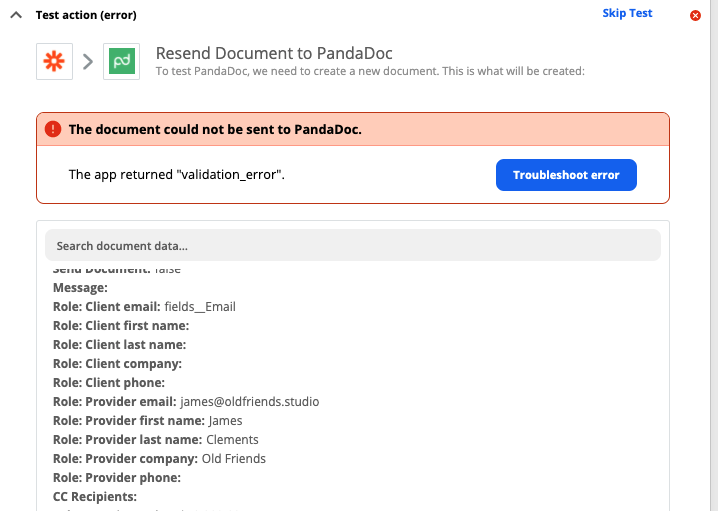718x511 pixels.
Task: Click the CC Recipients row
Action: (x=95, y=497)
